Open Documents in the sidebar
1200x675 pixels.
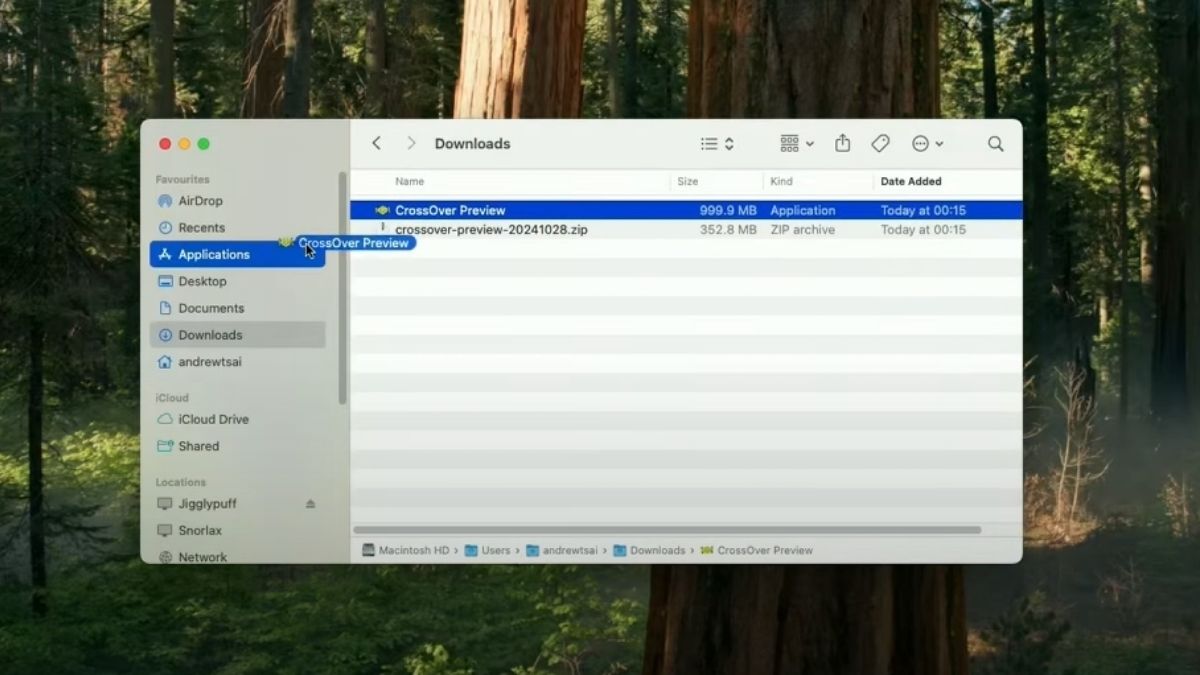pos(238,308)
